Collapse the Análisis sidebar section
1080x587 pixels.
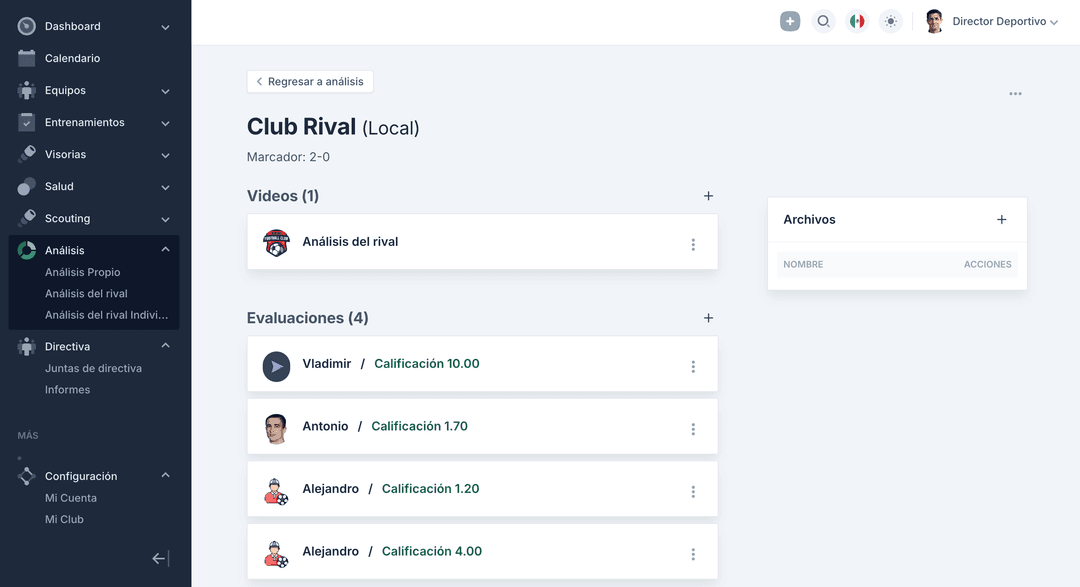(165, 250)
